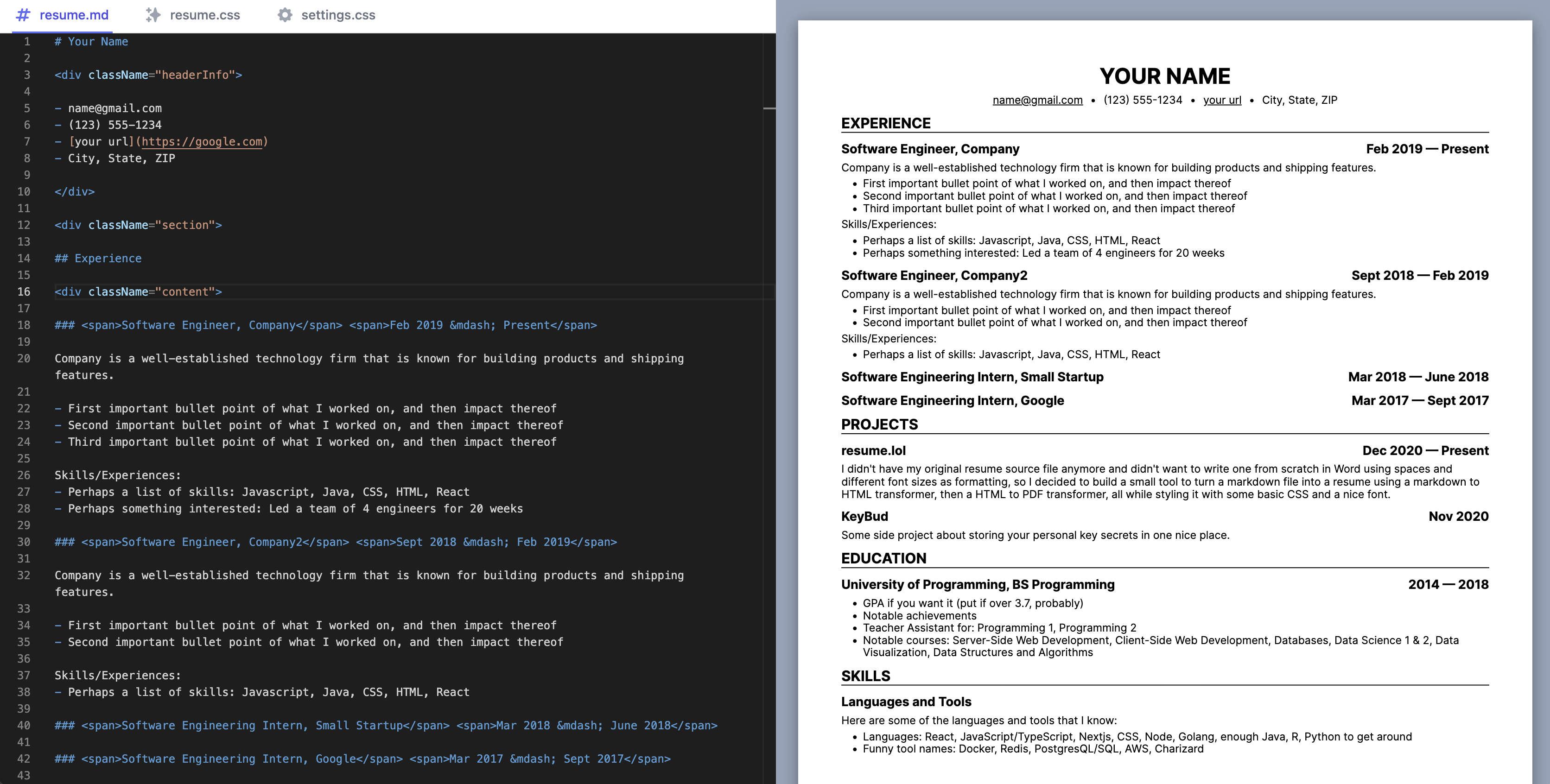This screenshot has width=1550, height=784.
Task: Click the 'University of Programming, BS Programming' entry
Action: 978,584
